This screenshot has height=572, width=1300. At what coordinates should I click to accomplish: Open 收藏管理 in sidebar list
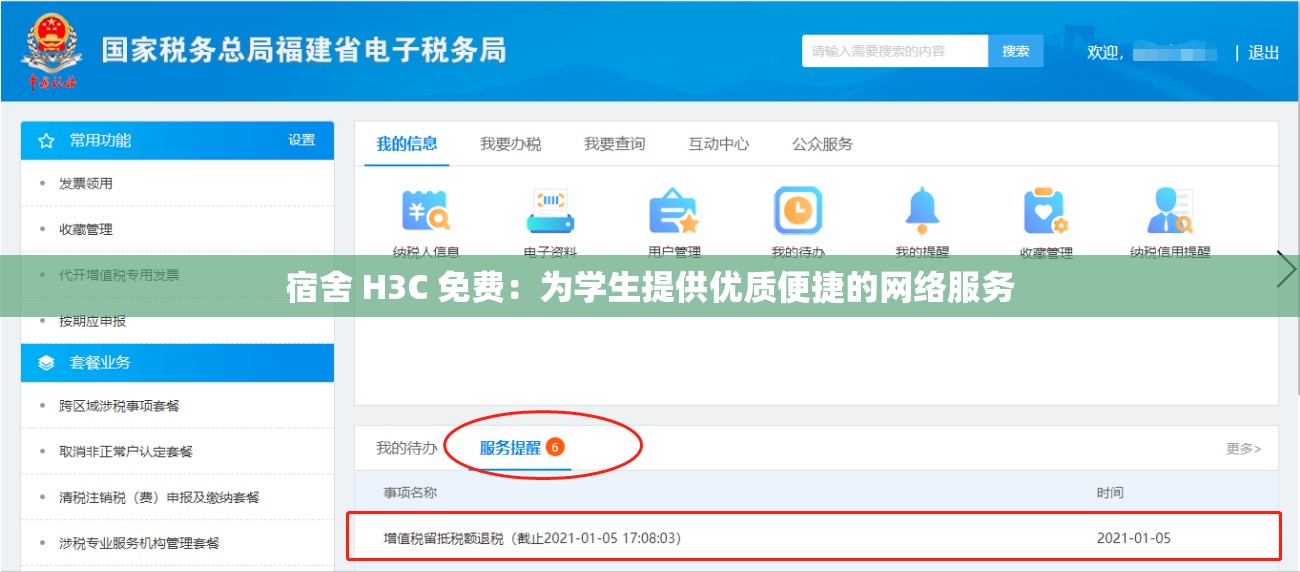point(86,230)
